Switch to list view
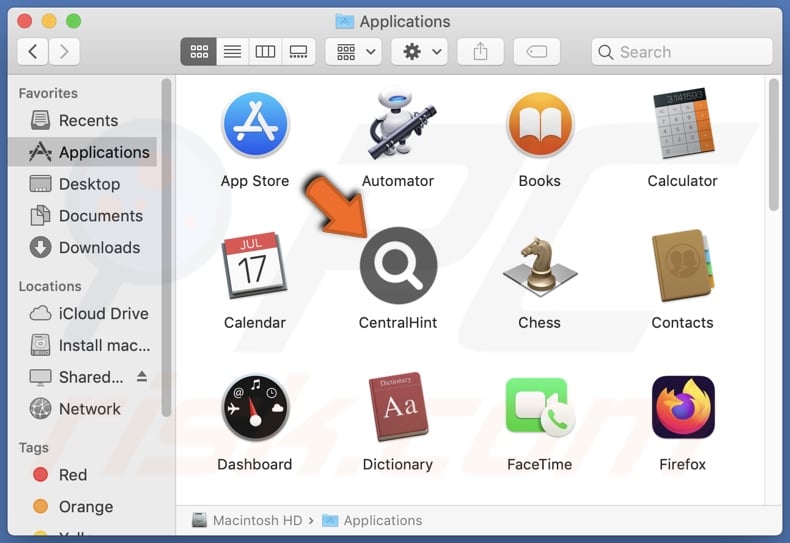This screenshot has height=543, width=790. pyautogui.click(x=232, y=51)
